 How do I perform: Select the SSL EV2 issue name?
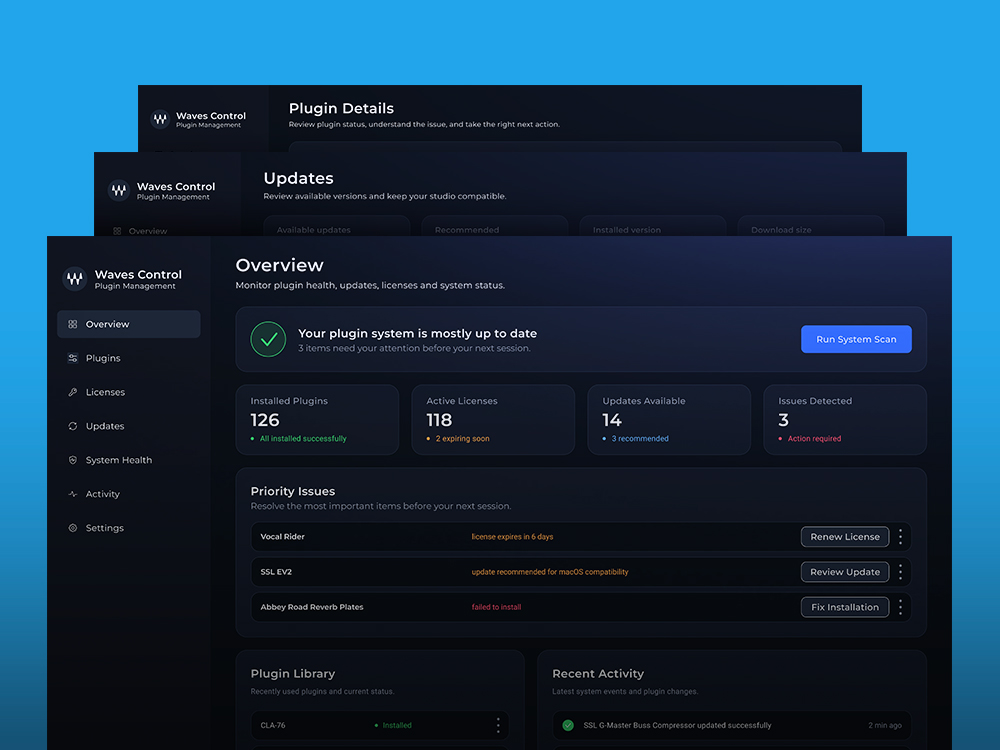coord(276,572)
